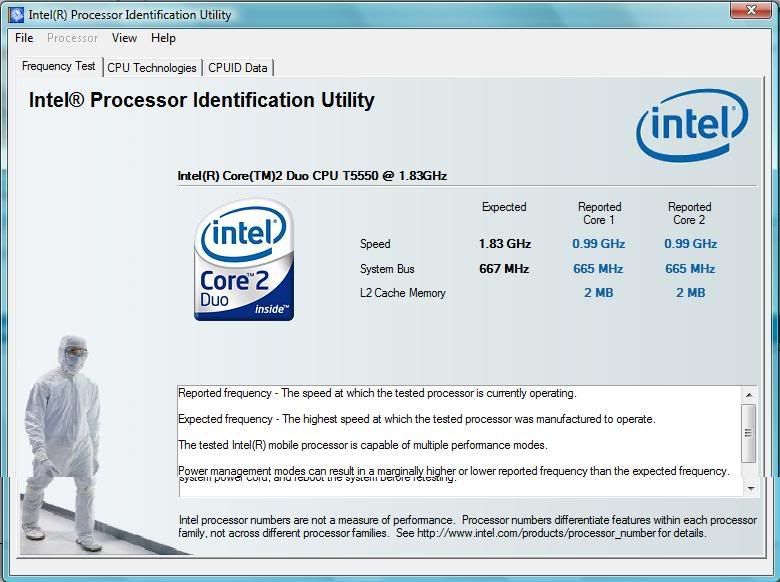Switch to the CPUID Data tab

(x=237, y=68)
